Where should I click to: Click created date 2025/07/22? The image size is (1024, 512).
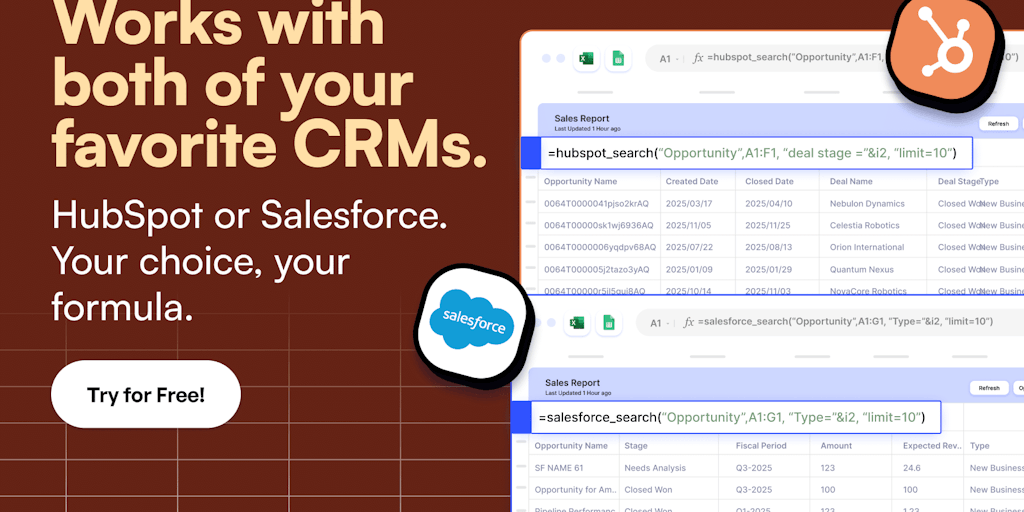(689, 248)
